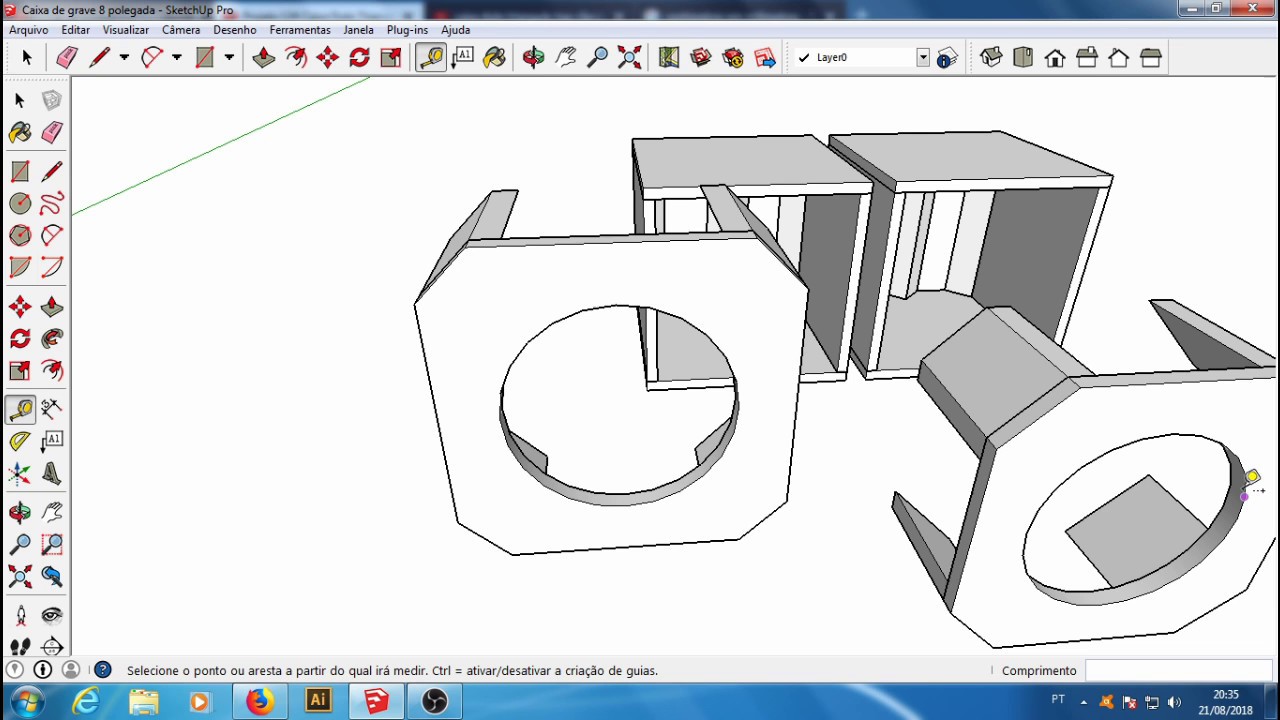Activate the Protractor tool in left palette
This screenshot has width=1280, height=720.
[20, 441]
